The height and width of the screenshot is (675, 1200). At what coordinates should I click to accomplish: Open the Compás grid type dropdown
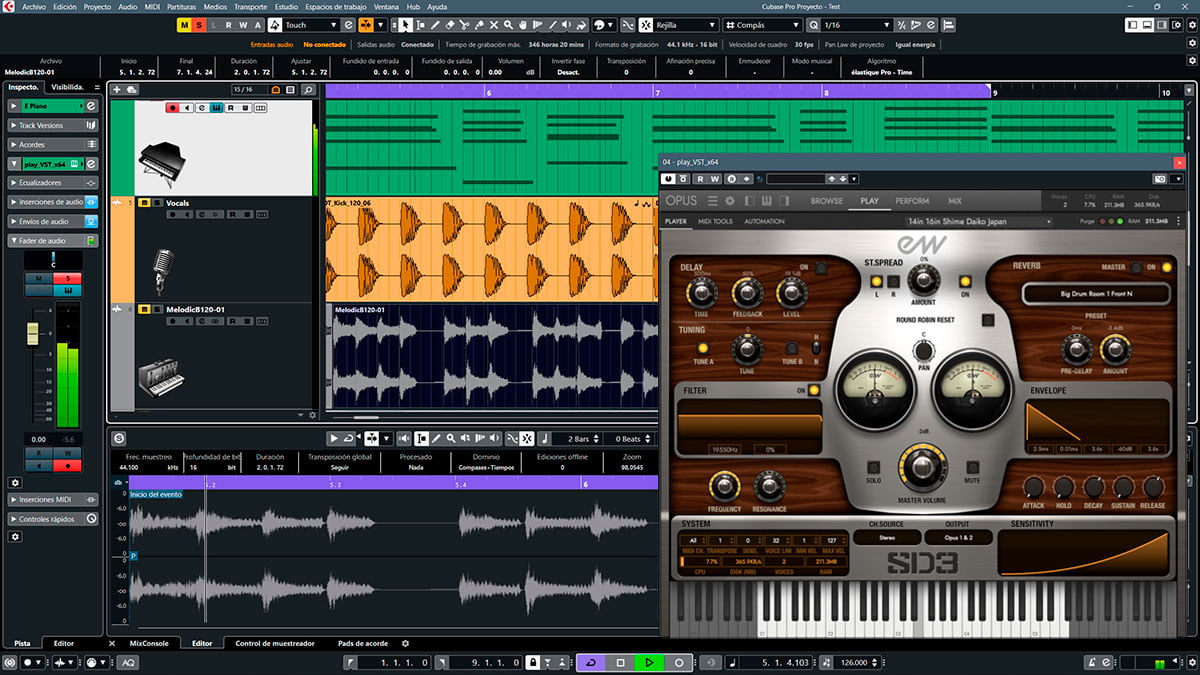[764, 25]
